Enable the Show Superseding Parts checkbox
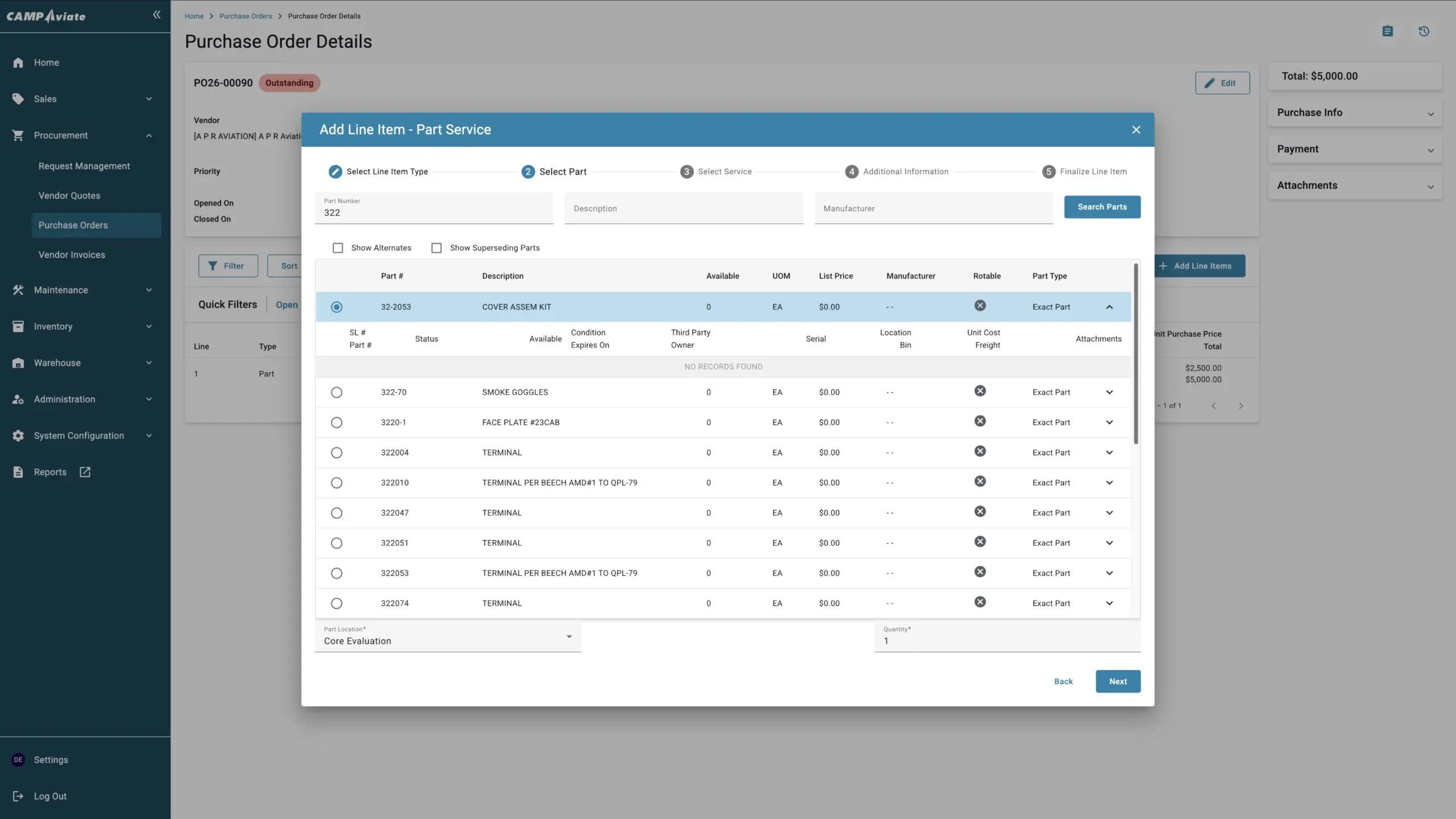 tap(436, 248)
